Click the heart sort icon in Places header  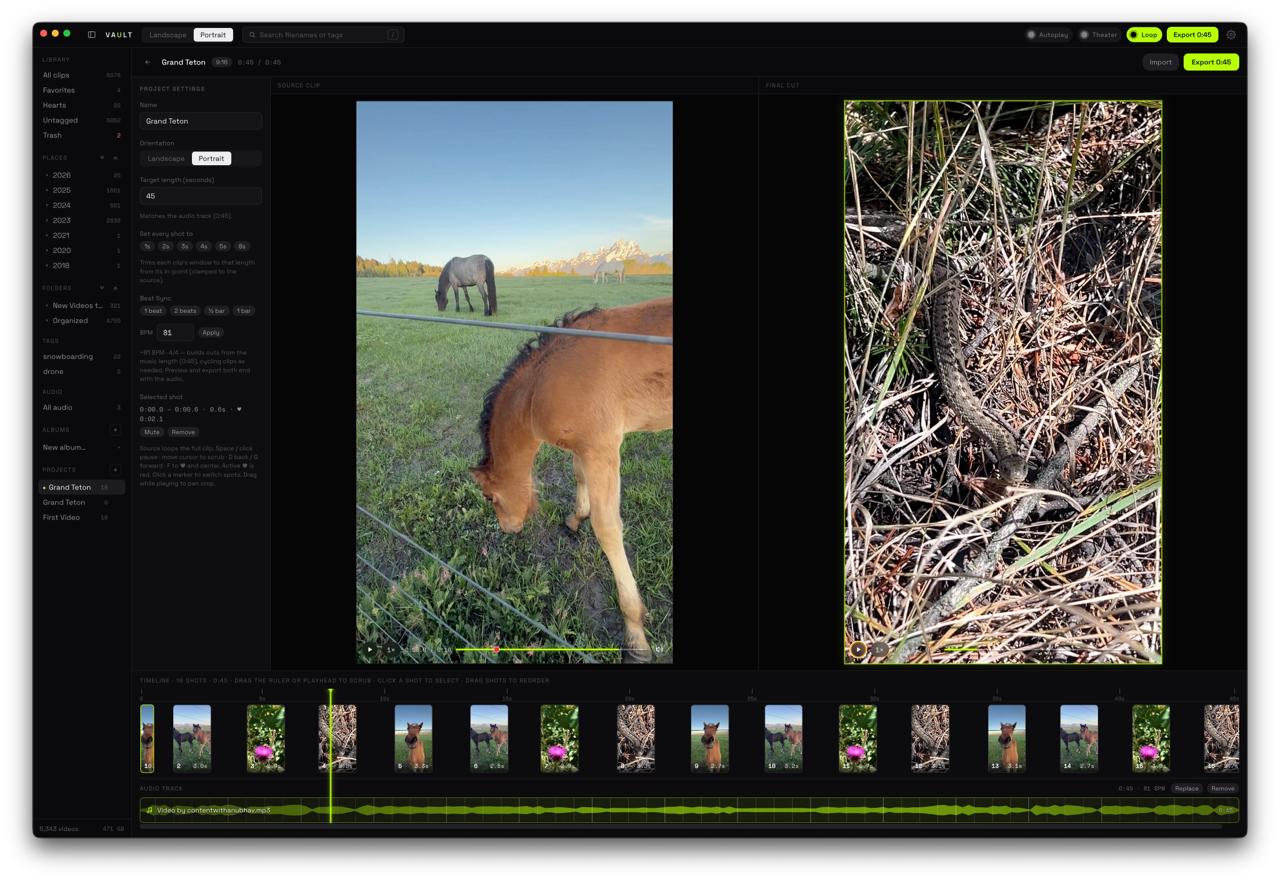(102, 158)
